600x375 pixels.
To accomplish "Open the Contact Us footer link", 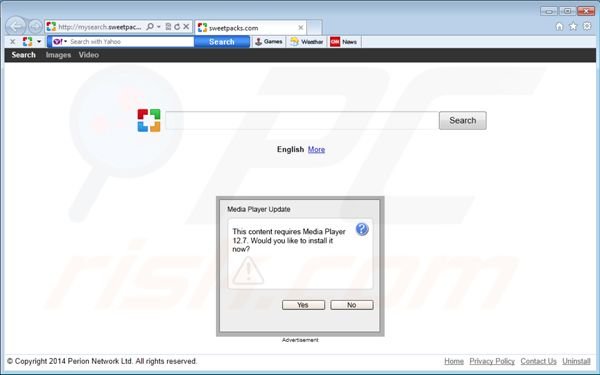I will 538,361.
